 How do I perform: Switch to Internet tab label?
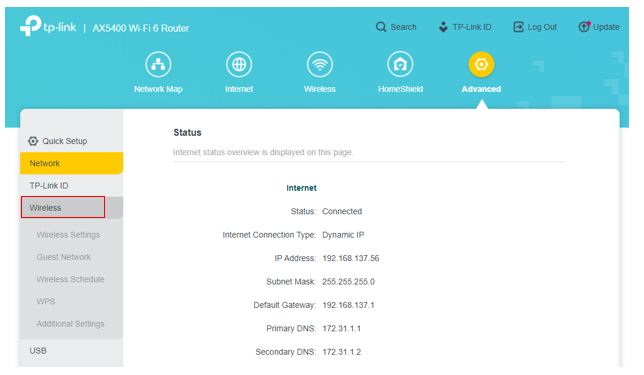[239, 89]
